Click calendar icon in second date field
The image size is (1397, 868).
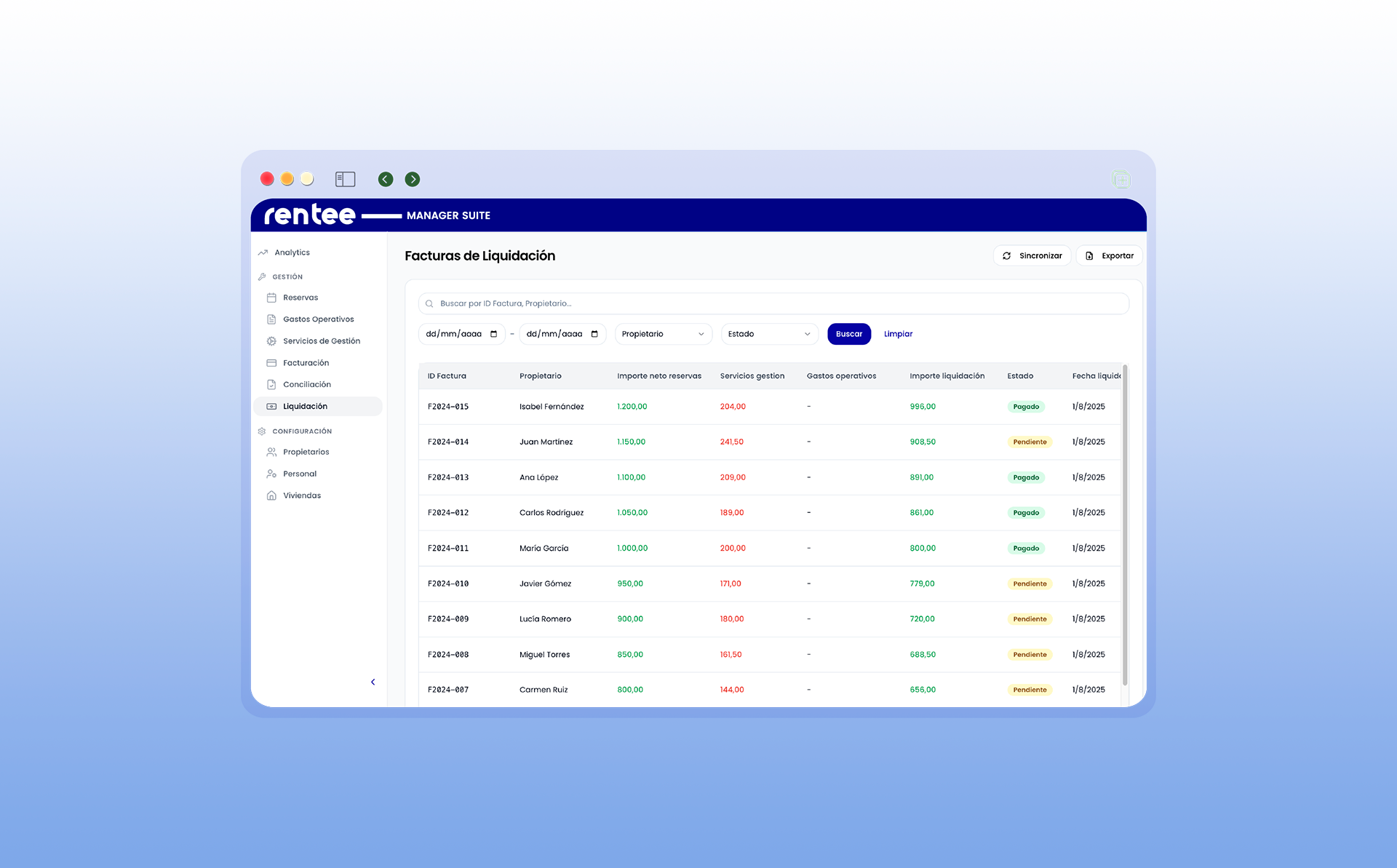(594, 334)
